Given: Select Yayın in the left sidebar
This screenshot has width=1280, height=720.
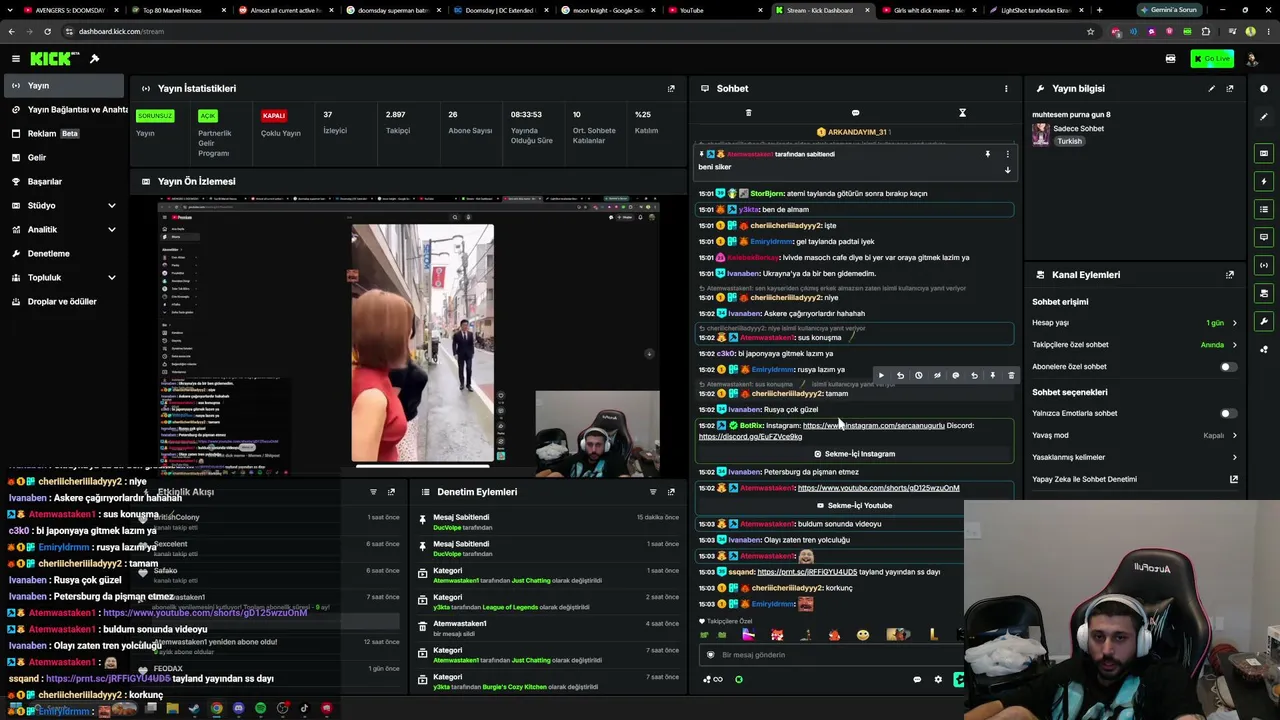Looking at the screenshot, I should [62, 86].
